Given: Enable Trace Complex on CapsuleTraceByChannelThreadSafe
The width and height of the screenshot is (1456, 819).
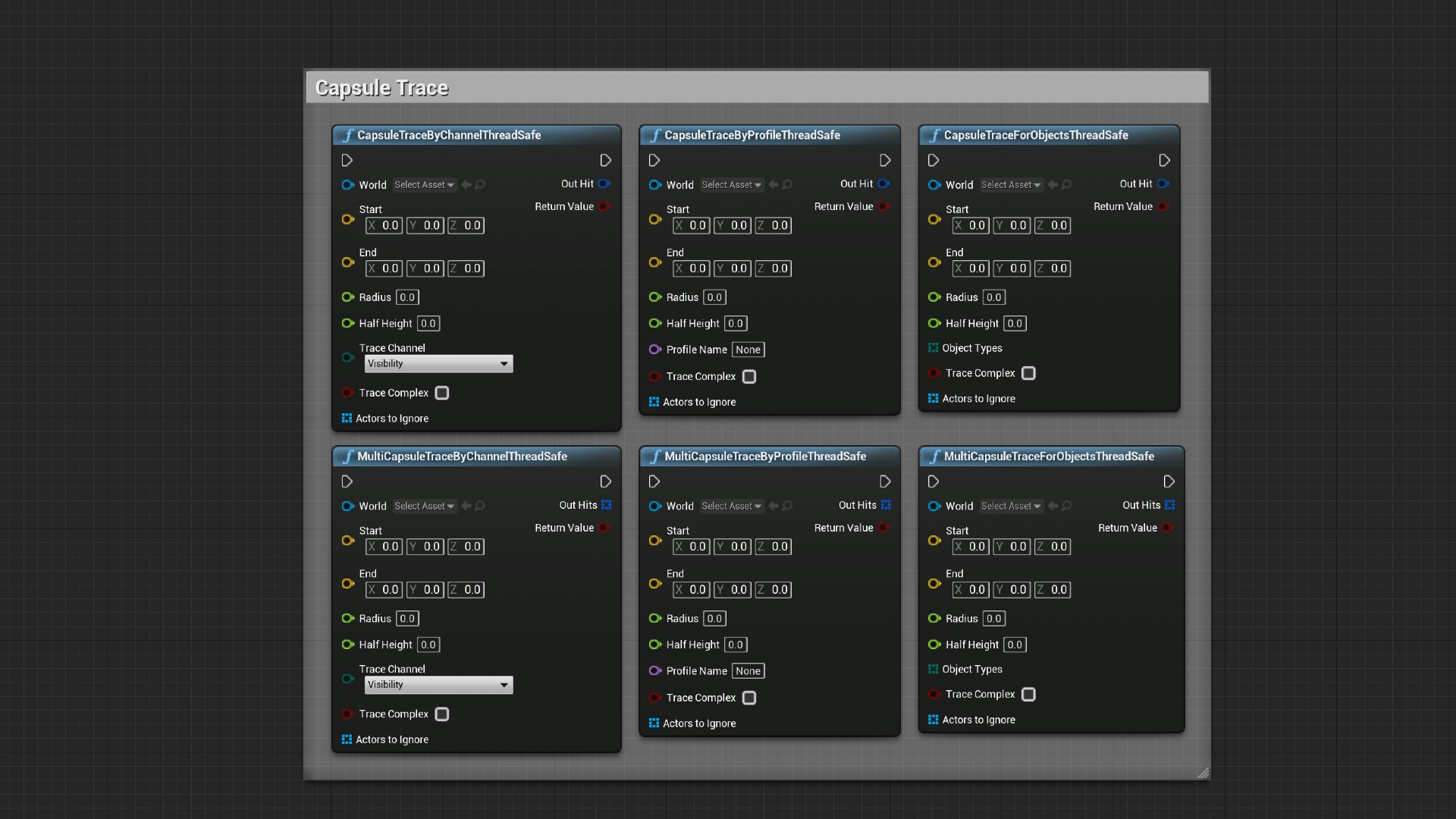Looking at the screenshot, I should point(442,393).
